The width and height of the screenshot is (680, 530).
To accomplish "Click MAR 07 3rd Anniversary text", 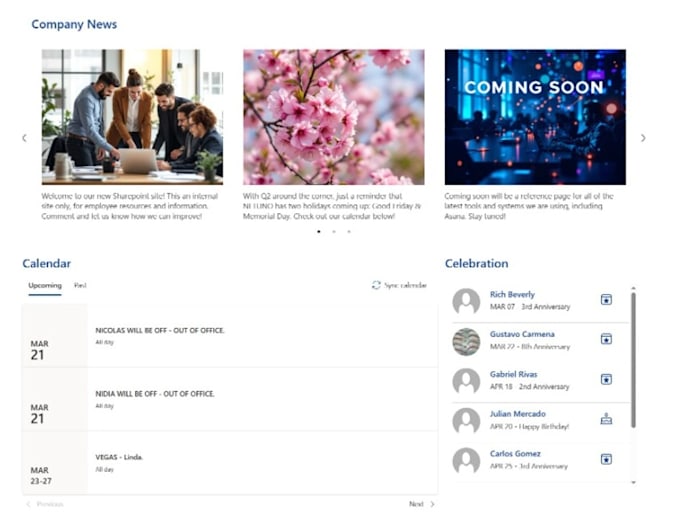I will point(530,307).
